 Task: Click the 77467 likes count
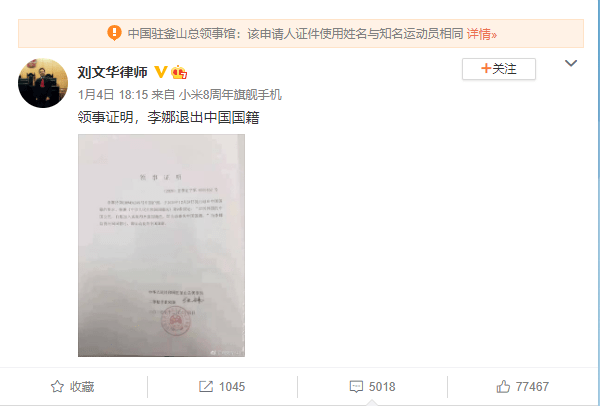click(532, 386)
